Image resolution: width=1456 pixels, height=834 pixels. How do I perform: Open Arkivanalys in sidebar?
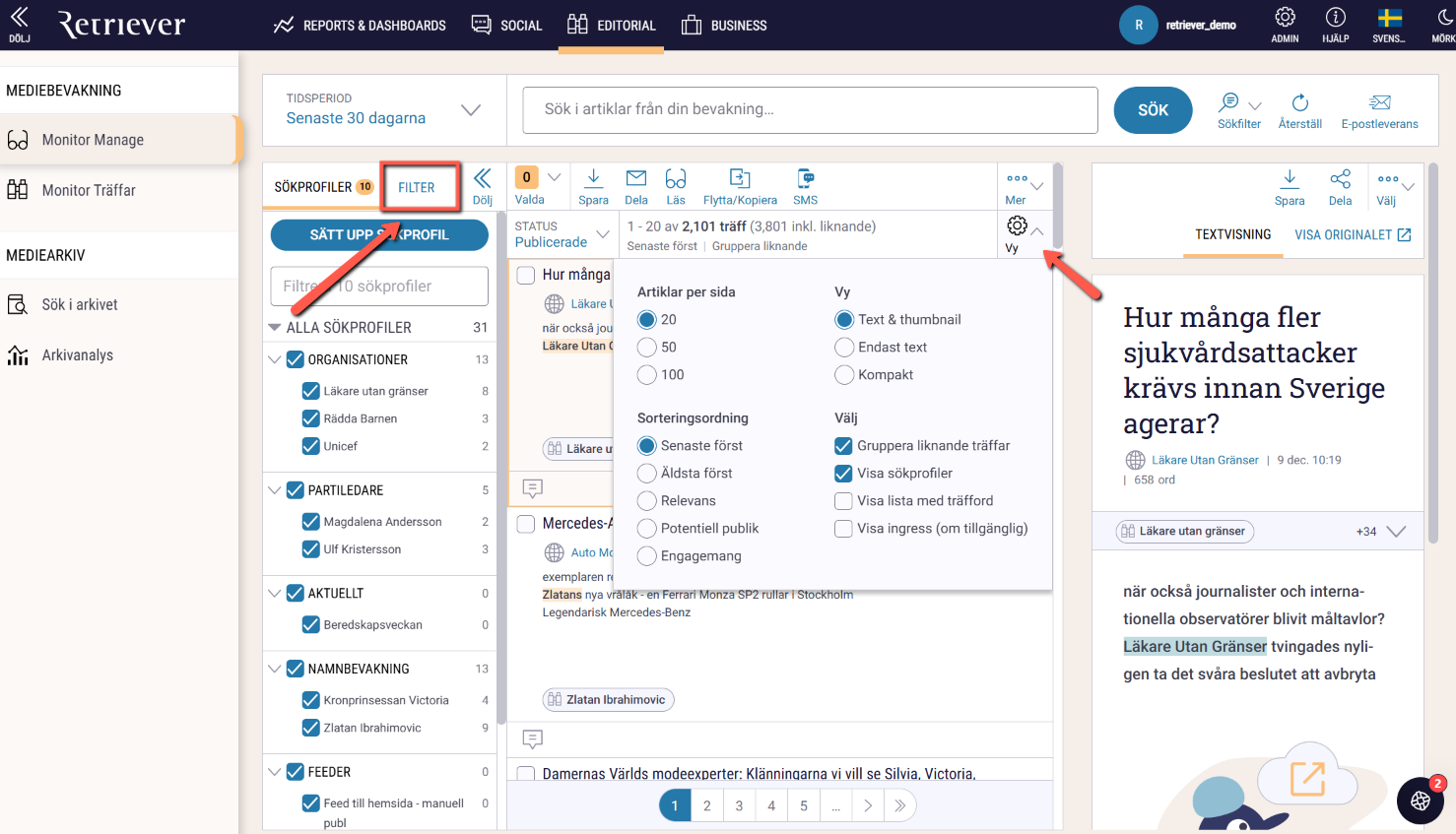click(78, 354)
